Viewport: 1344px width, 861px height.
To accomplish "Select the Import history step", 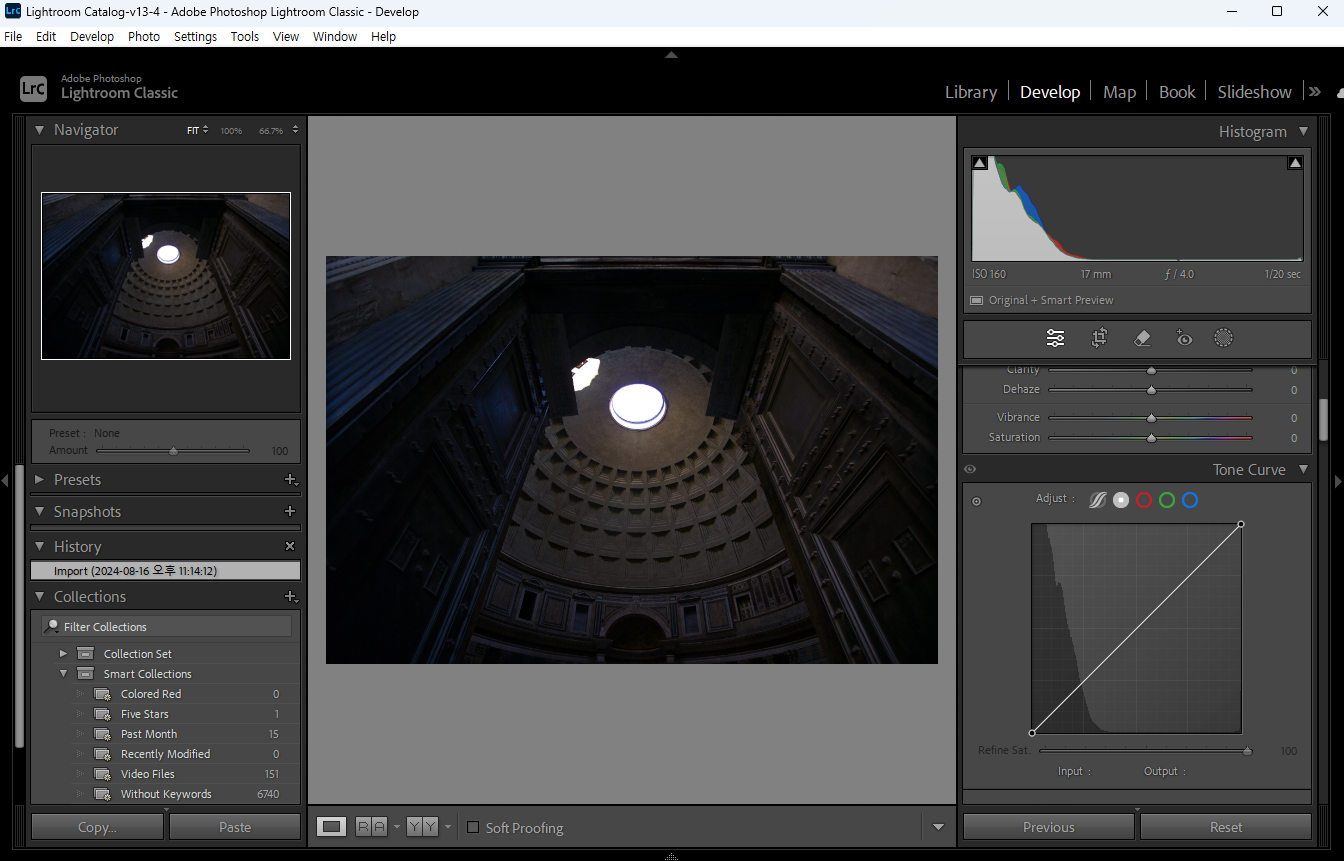I will pyautogui.click(x=165, y=571).
